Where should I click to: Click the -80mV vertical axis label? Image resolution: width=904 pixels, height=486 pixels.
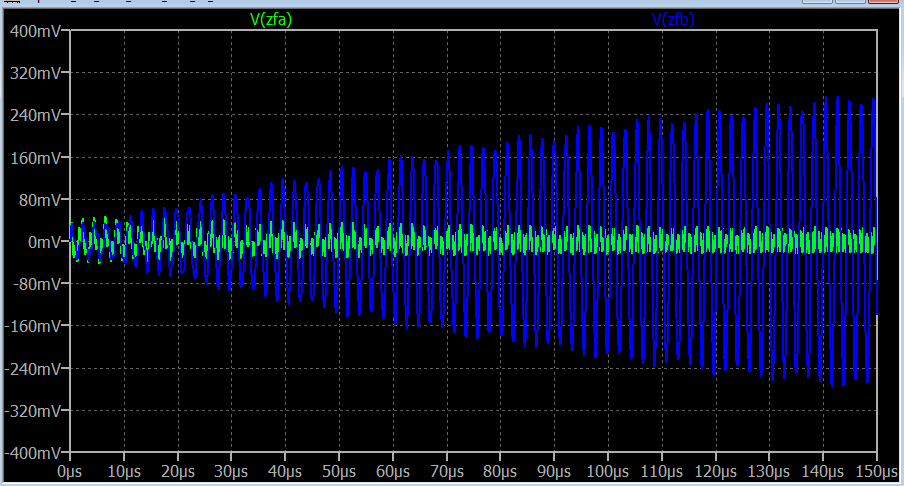point(38,283)
